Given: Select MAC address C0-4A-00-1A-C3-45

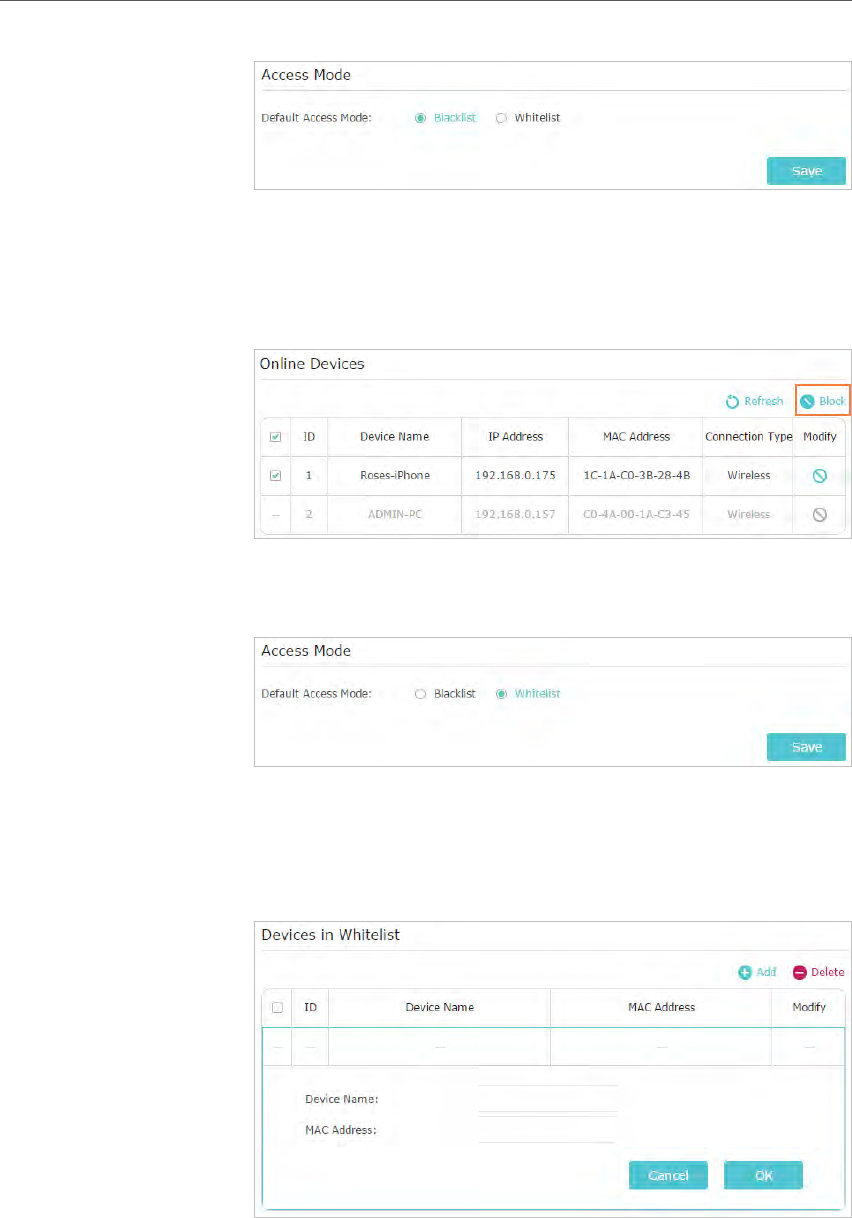Looking at the screenshot, I should 635,514.
